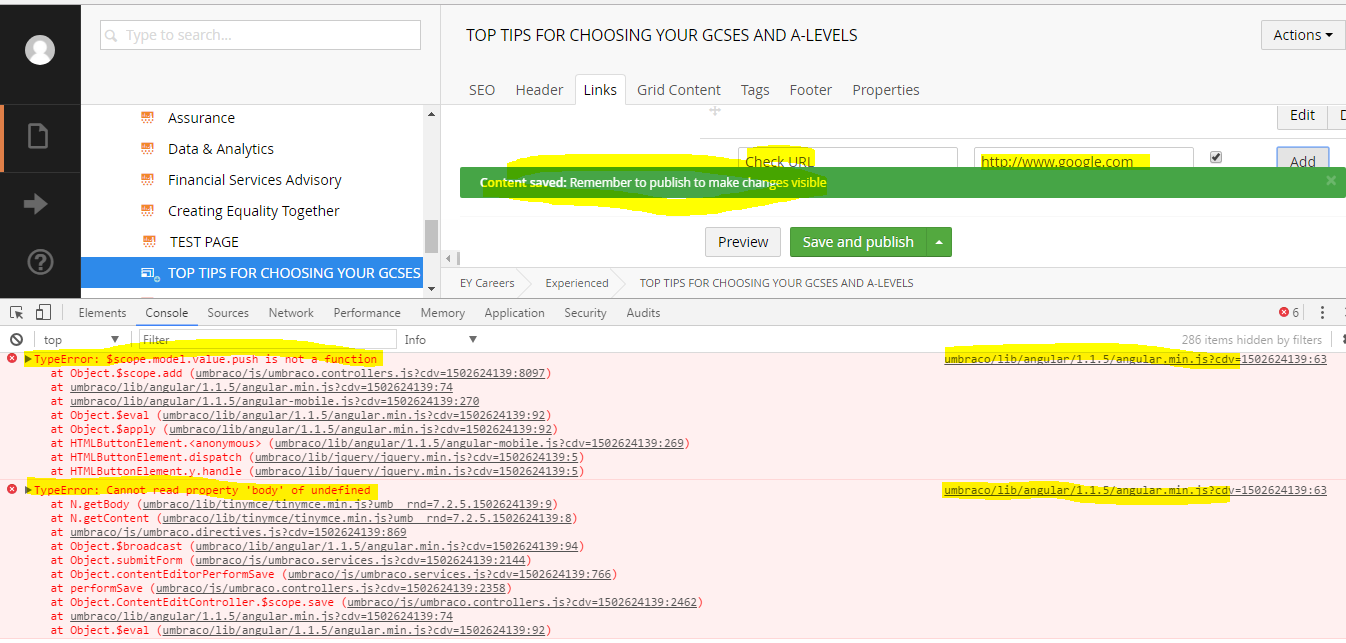Toggle the checkbox beside the google.com URL
Viewport: 1346px width, 643px height.
point(1216,157)
